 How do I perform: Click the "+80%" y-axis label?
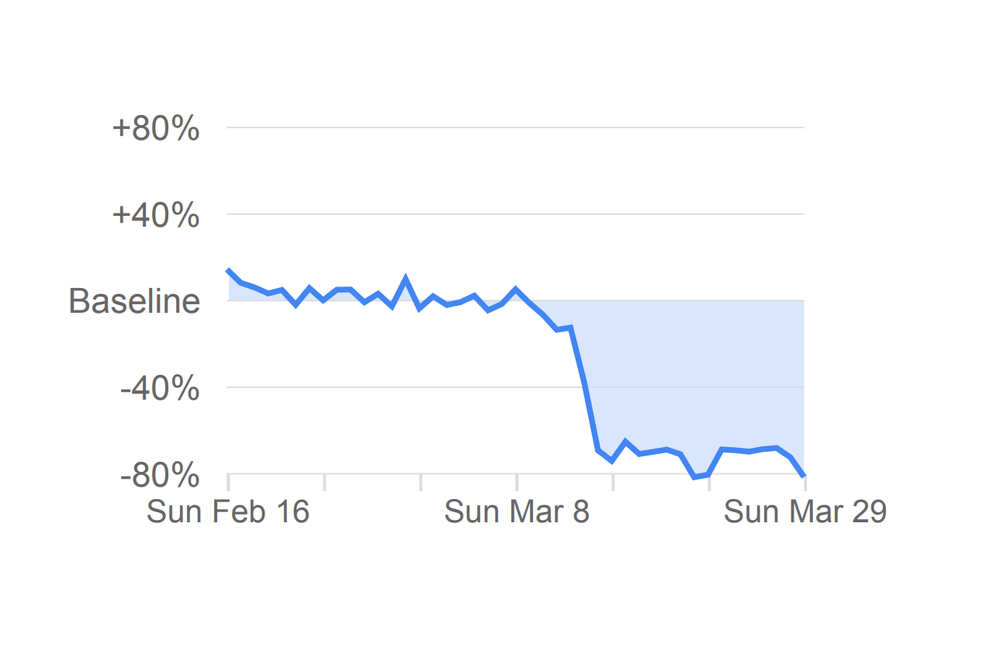click(156, 129)
